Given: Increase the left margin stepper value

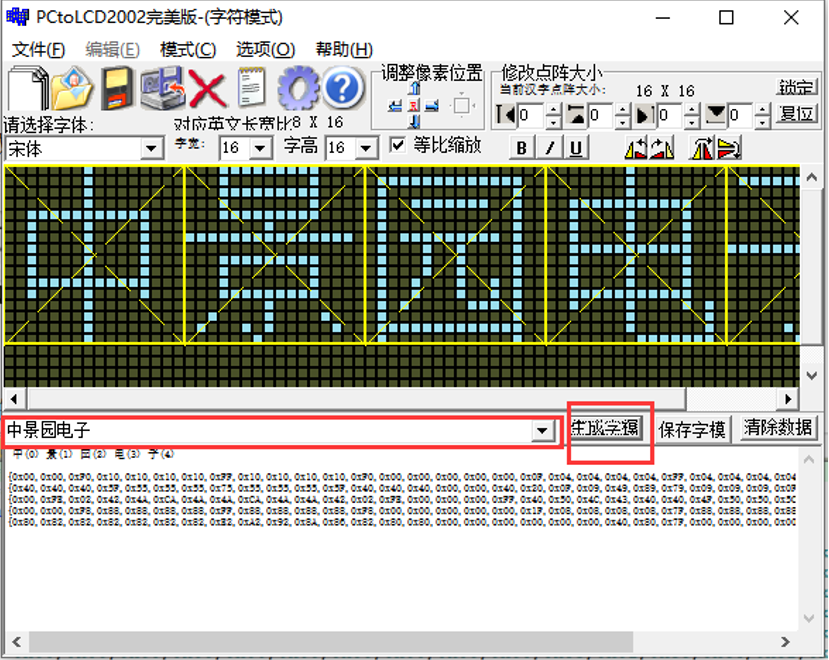Looking at the screenshot, I should pyautogui.click(x=553, y=109).
